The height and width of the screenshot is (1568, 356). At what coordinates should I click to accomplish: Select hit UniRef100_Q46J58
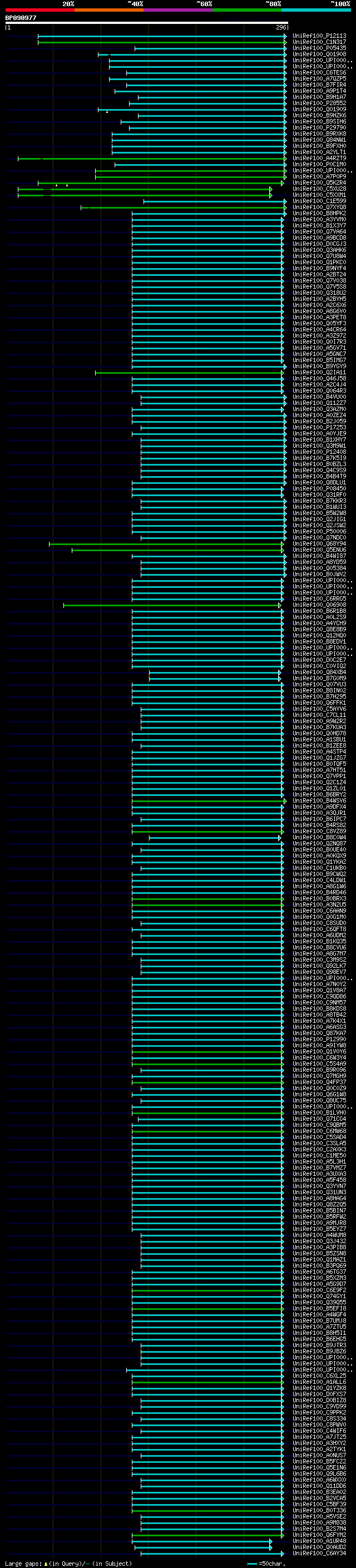tap(319, 379)
